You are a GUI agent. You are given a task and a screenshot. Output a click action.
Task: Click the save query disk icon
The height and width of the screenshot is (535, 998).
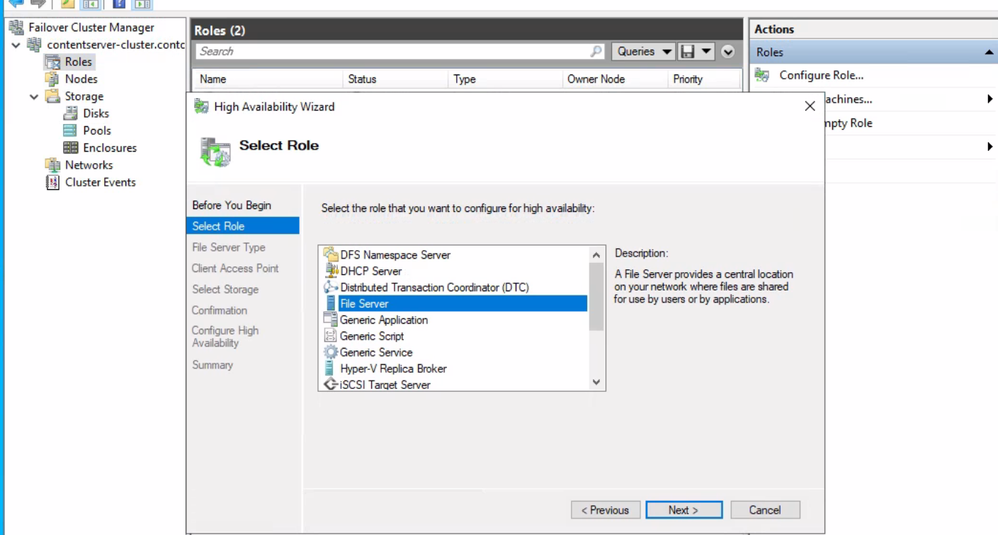pyautogui.click(x=687, y=52)
